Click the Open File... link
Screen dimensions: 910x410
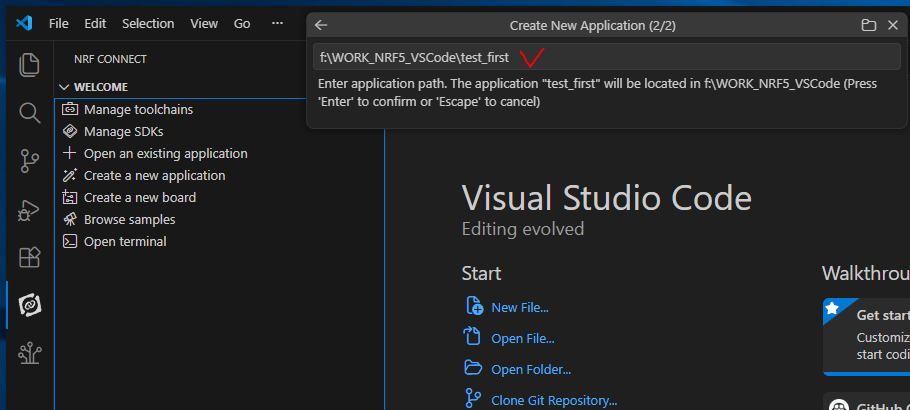[x=523, y=339]
